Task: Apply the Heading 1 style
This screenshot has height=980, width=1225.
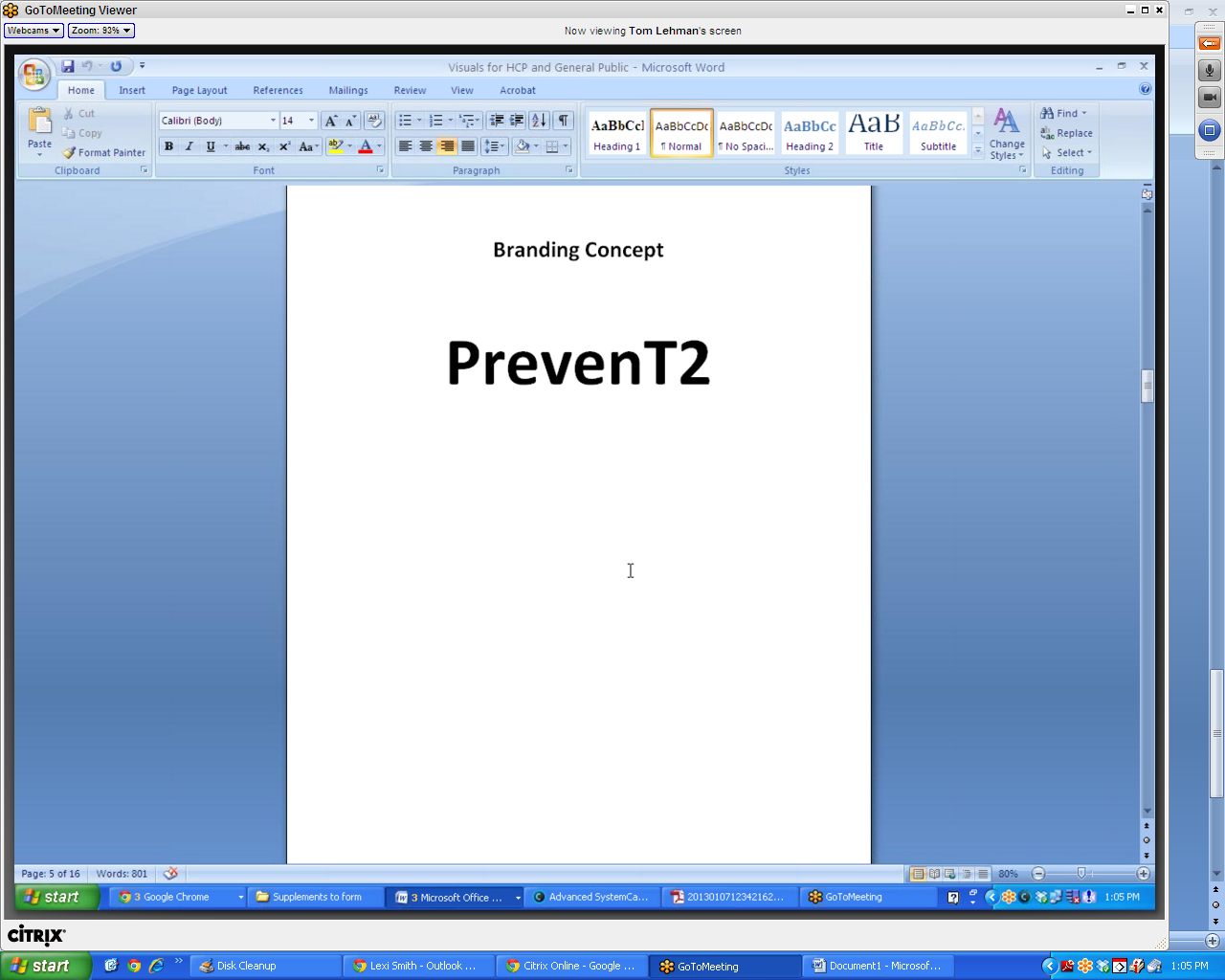Action: pos(617,133)
